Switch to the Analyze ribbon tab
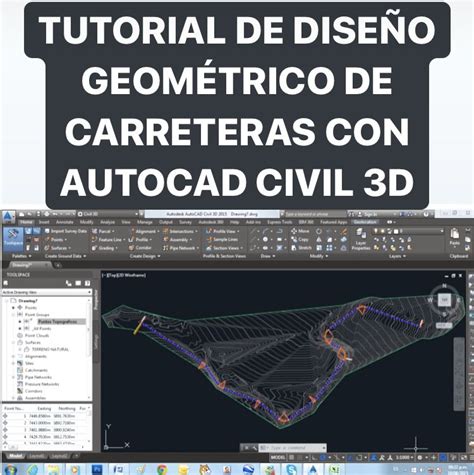Screen dimensions: 474x475 pyautogui.click(x=107, y=222)
